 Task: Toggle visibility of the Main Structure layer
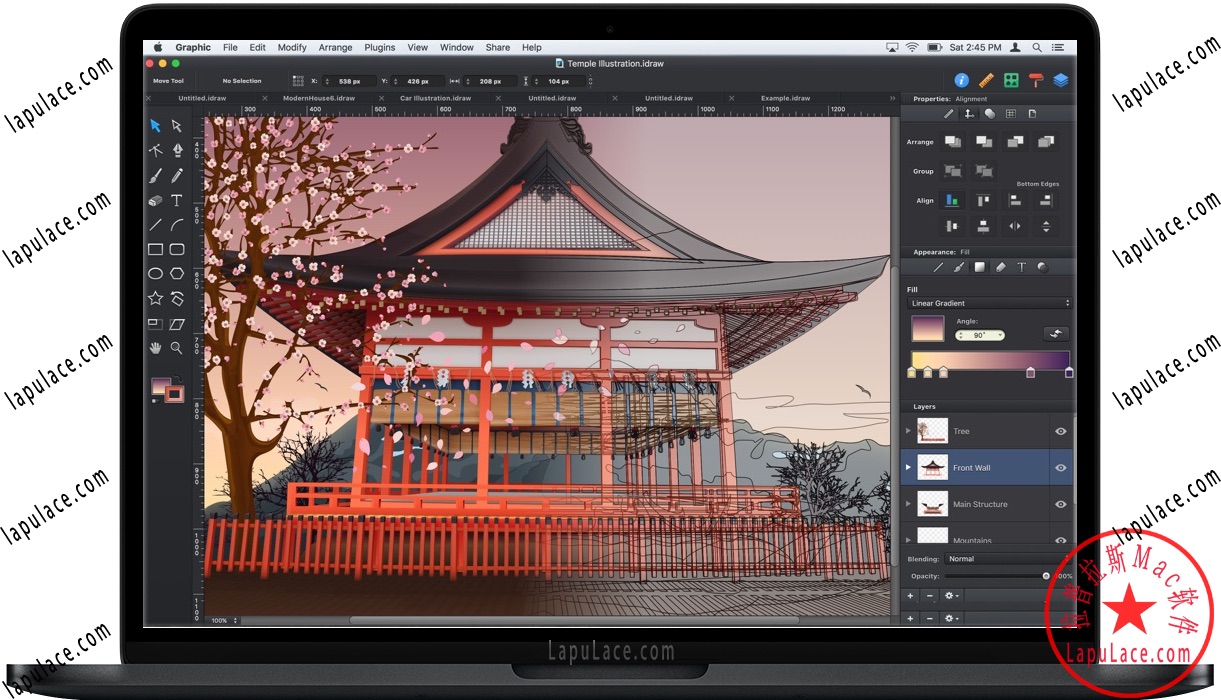click(1059, 503)
